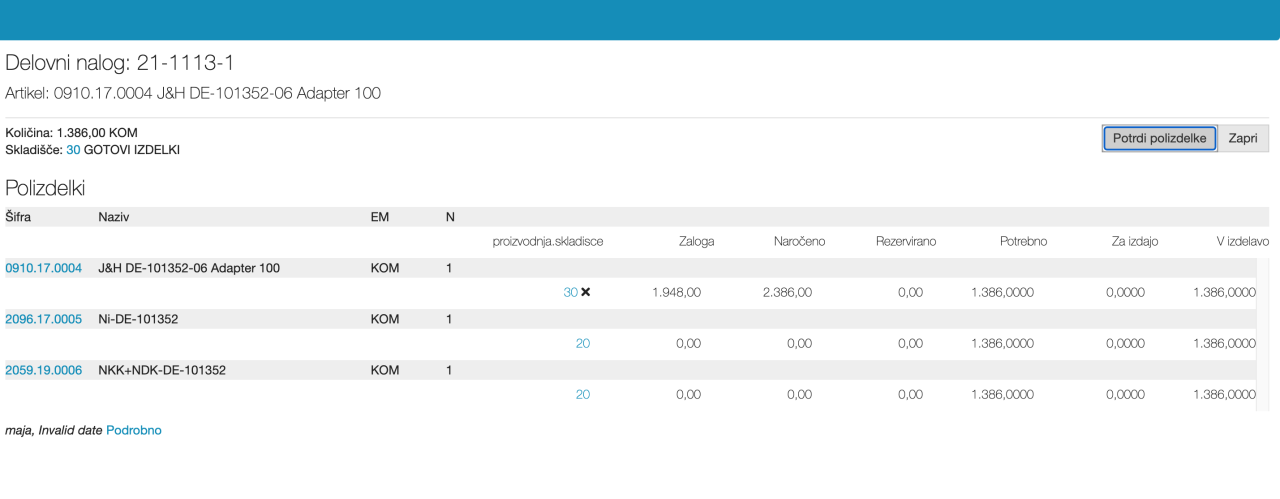Select the Naročeno column header
The image size is (1280, 499).
coord(799,242)
